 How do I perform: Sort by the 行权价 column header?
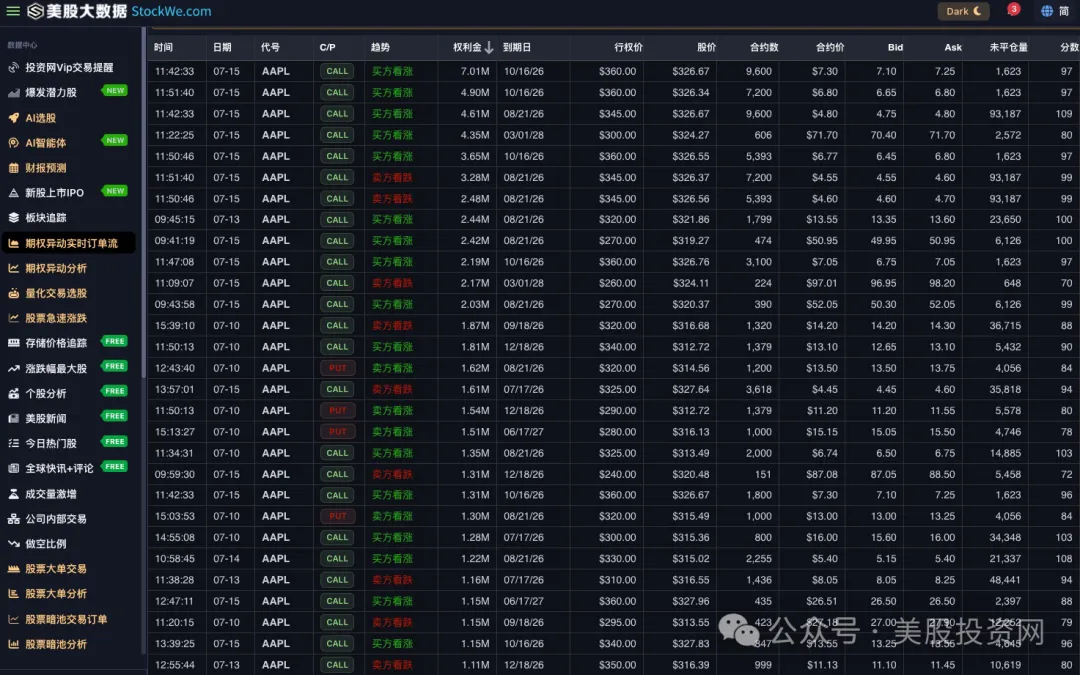(x=628, y=48)
